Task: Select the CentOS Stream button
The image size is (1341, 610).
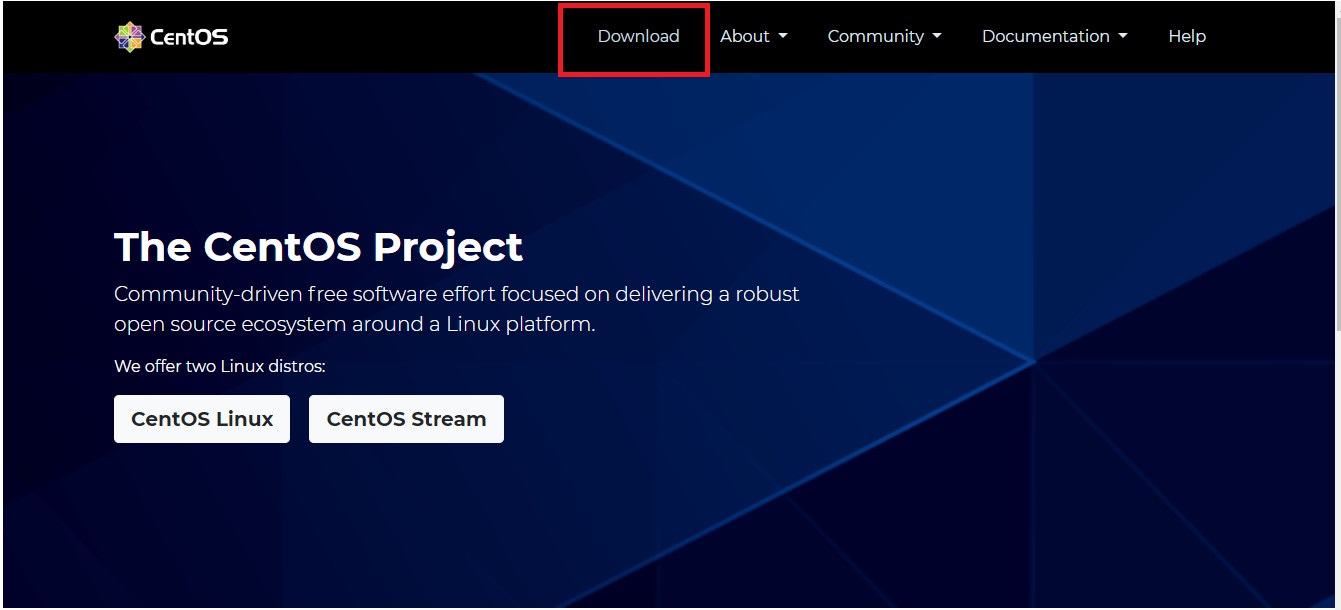Action: pos(406,419)
